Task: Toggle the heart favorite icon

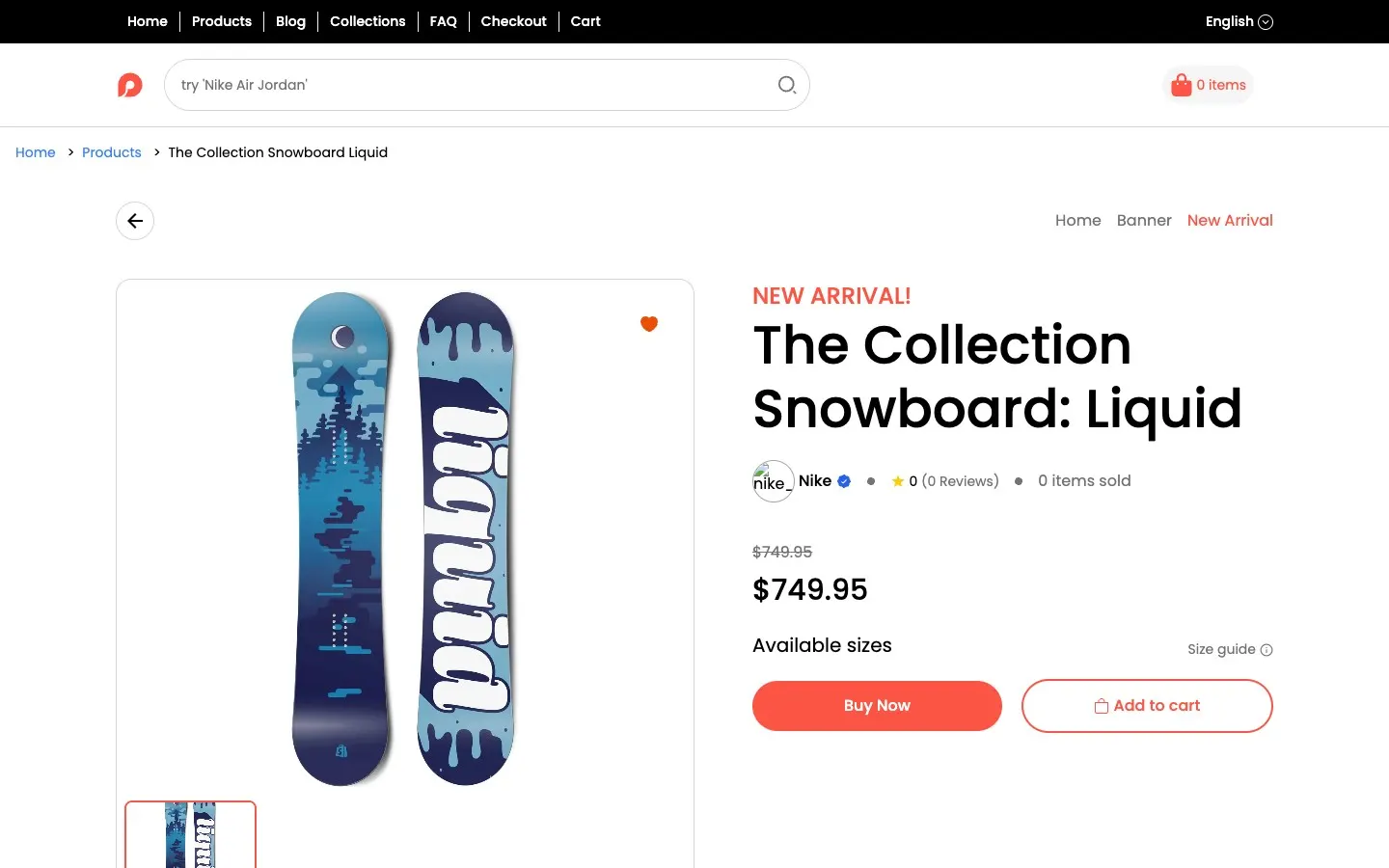Action: click(649, 324)
